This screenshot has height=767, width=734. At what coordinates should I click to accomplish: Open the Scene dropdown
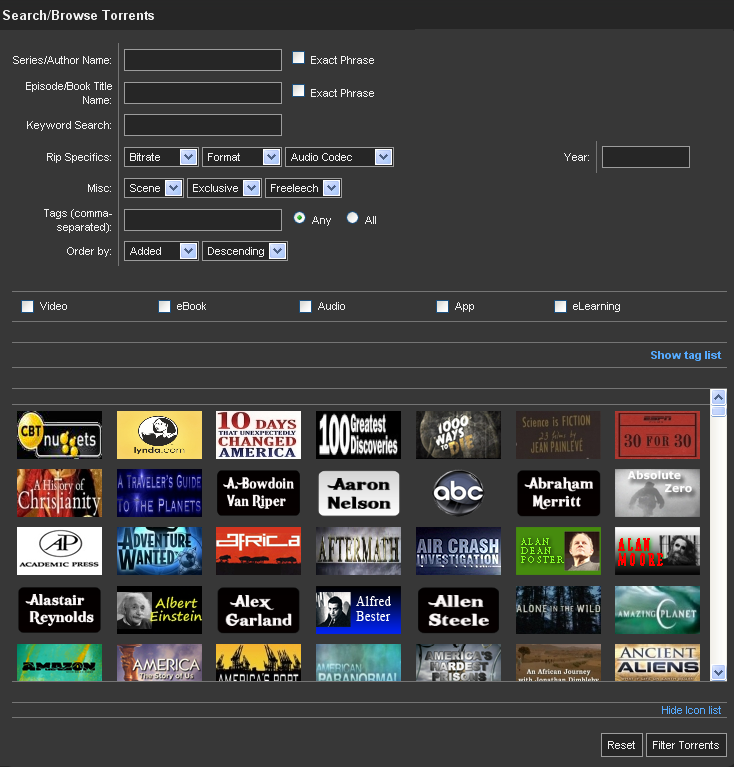pos(154,188)
